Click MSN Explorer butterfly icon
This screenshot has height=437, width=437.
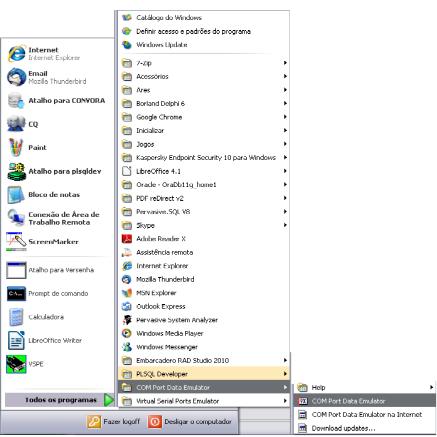point(127,293)
